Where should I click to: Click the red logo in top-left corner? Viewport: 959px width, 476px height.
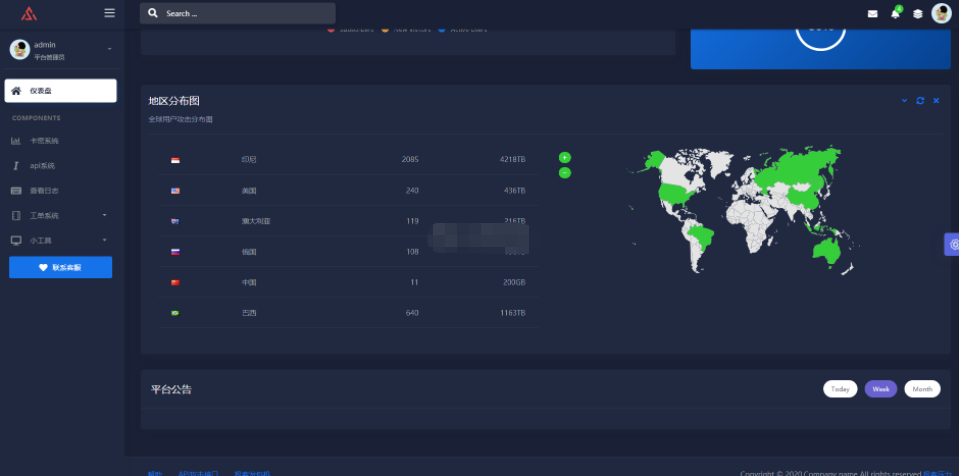(x=29, y=13)
